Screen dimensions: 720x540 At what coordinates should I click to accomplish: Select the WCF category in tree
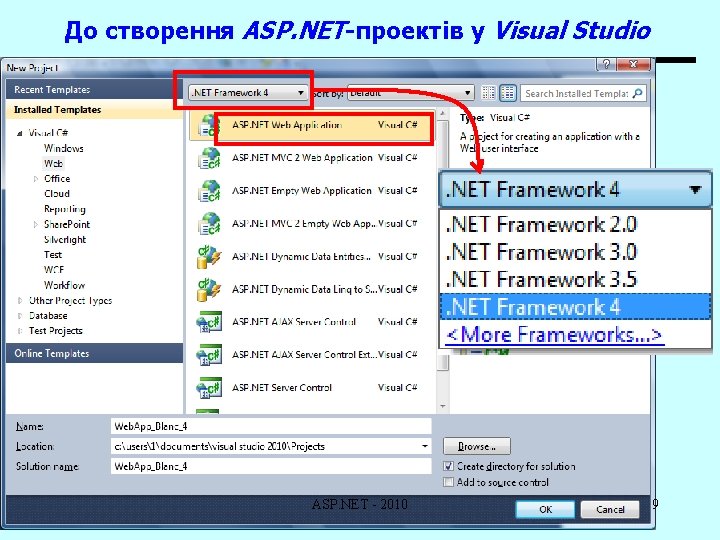point(54,270)
